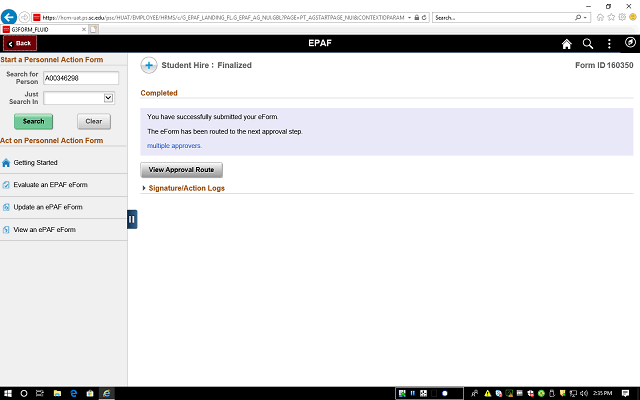Open the address bar dropdown arrow

[x=409, y=18]
